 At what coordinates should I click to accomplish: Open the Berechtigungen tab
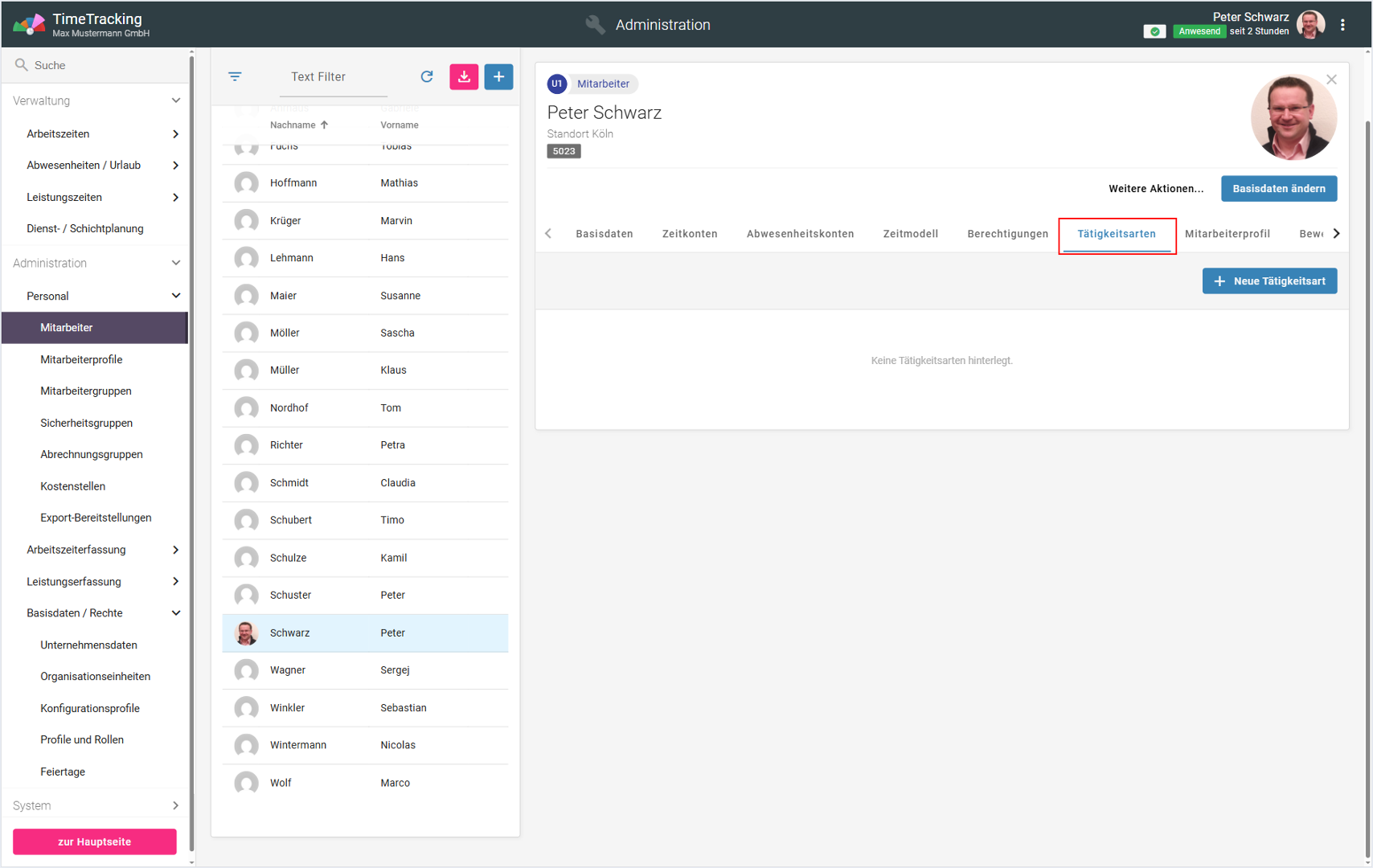tap(1007, 234)
